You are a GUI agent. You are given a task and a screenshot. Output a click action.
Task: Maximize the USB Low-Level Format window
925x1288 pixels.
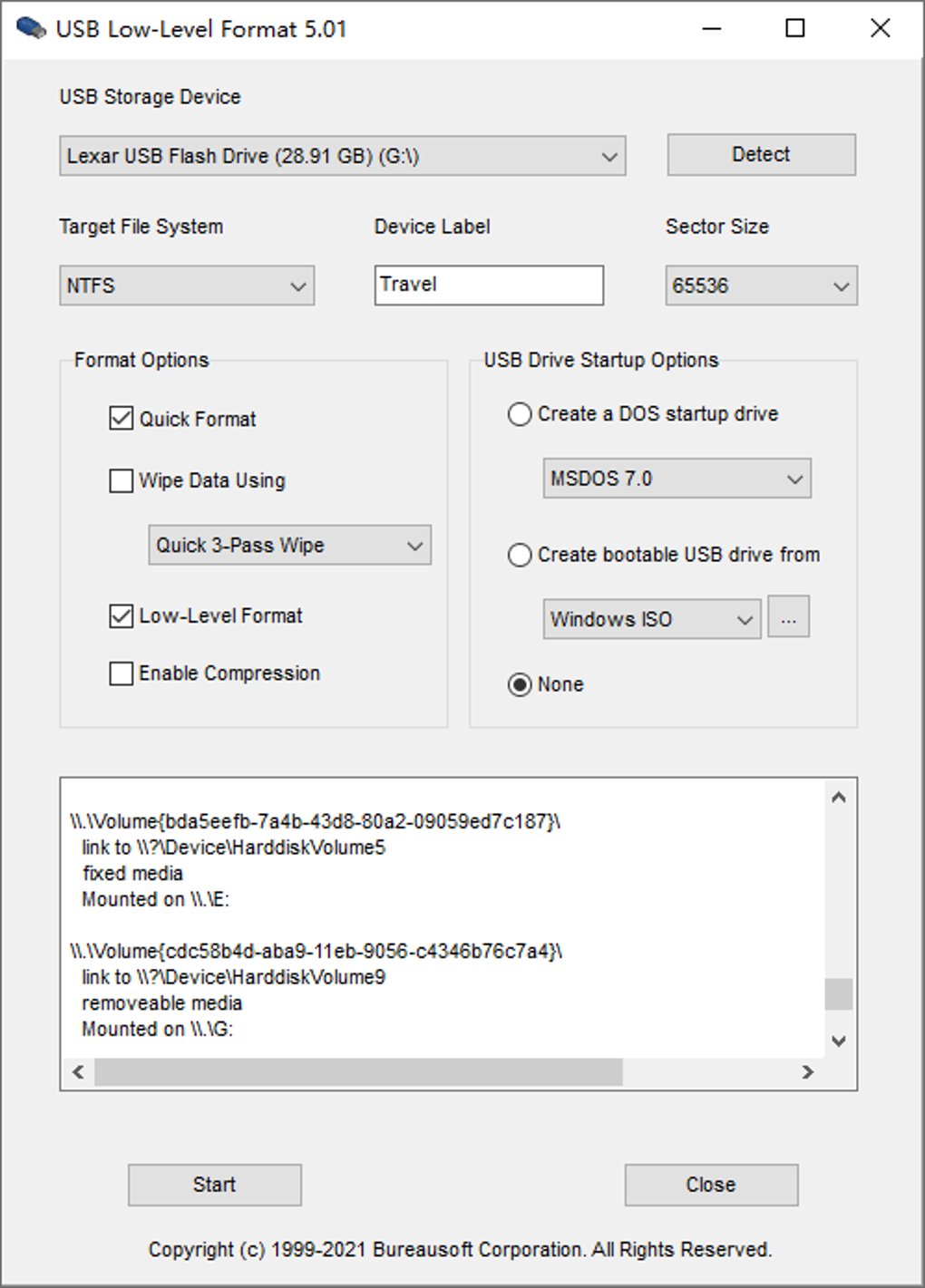pyautogui.click(x=794, y=28)
